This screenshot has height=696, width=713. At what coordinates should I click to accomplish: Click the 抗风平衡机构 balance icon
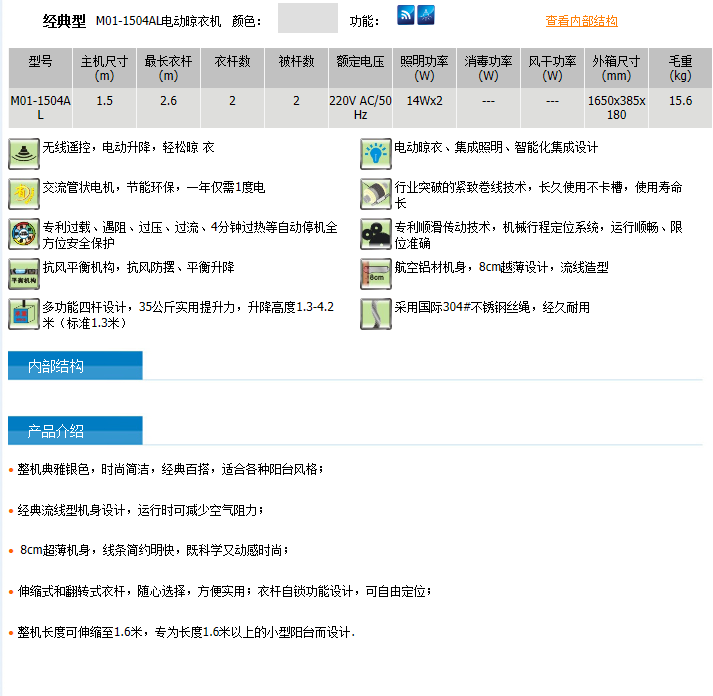pos(24,274)
